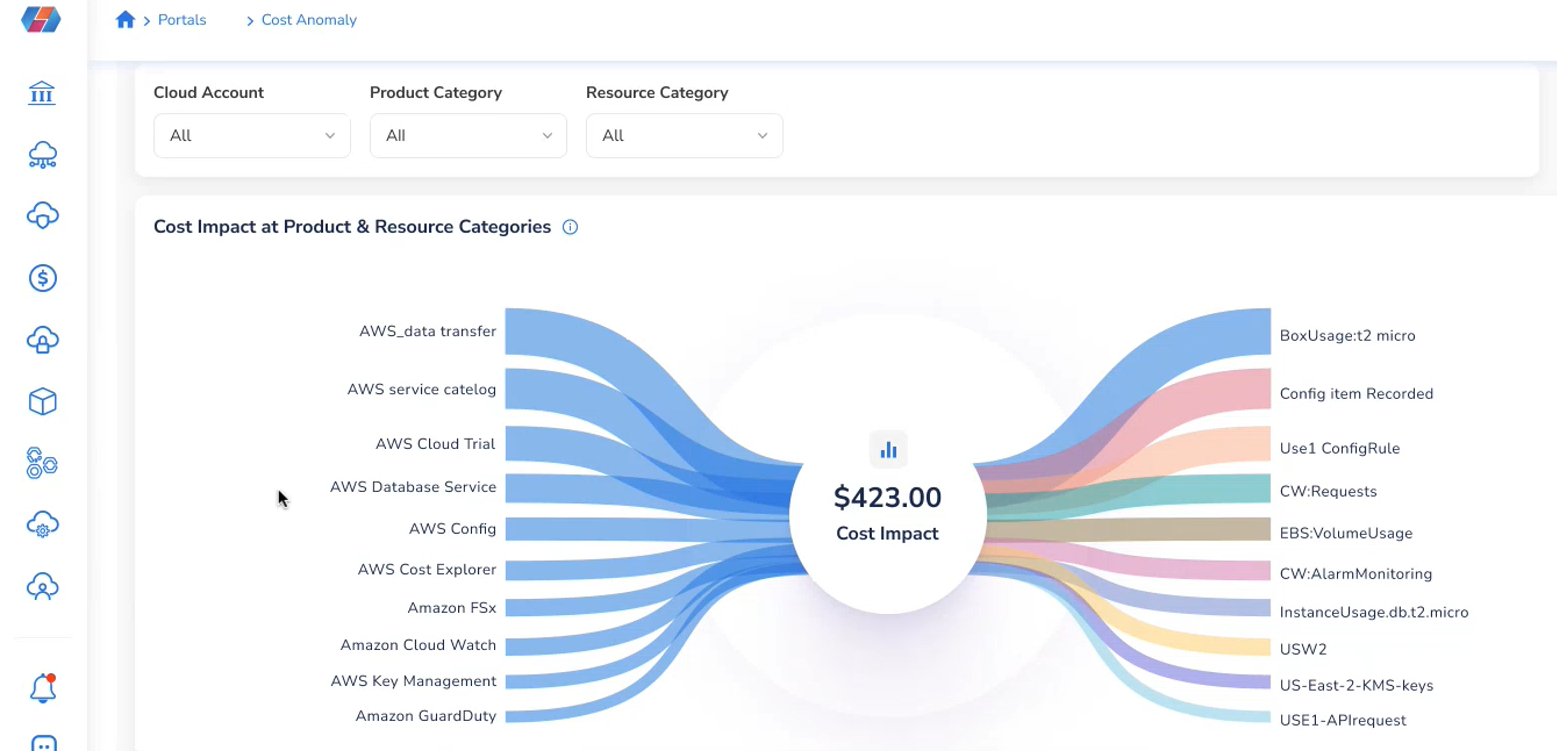Screen dimensions: 1557x751
Task: Select EBS:VolumeUsage label
Action: click(x=1346, y=533)
